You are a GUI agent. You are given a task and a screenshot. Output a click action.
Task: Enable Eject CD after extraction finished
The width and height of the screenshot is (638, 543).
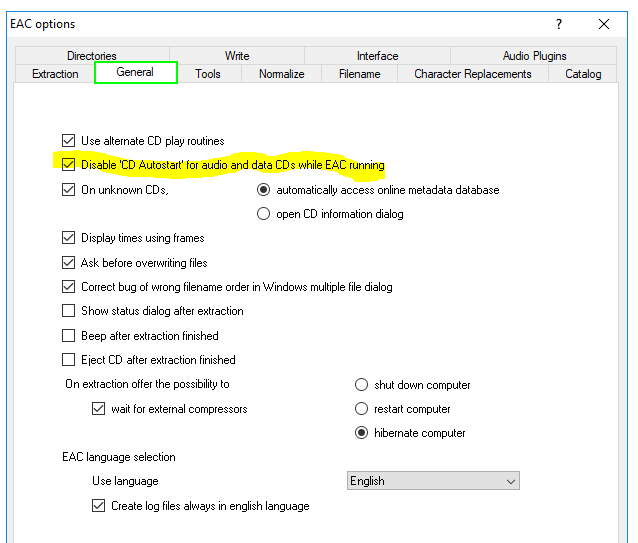[x=68, y=360]
